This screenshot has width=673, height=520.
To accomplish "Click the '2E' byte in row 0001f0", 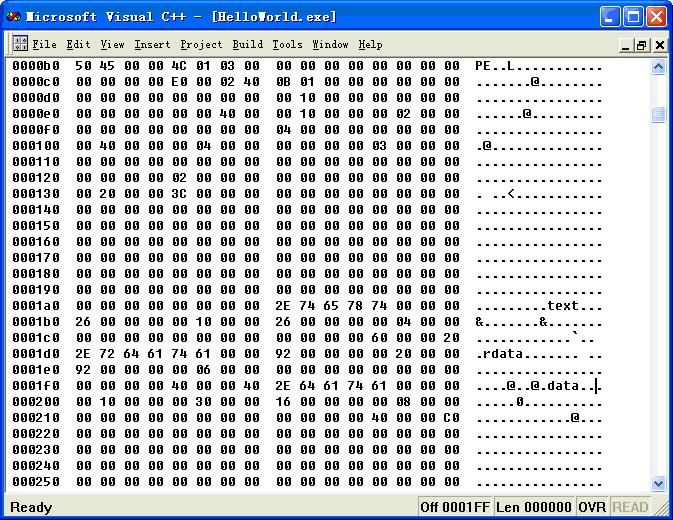I will pos(283,386).
